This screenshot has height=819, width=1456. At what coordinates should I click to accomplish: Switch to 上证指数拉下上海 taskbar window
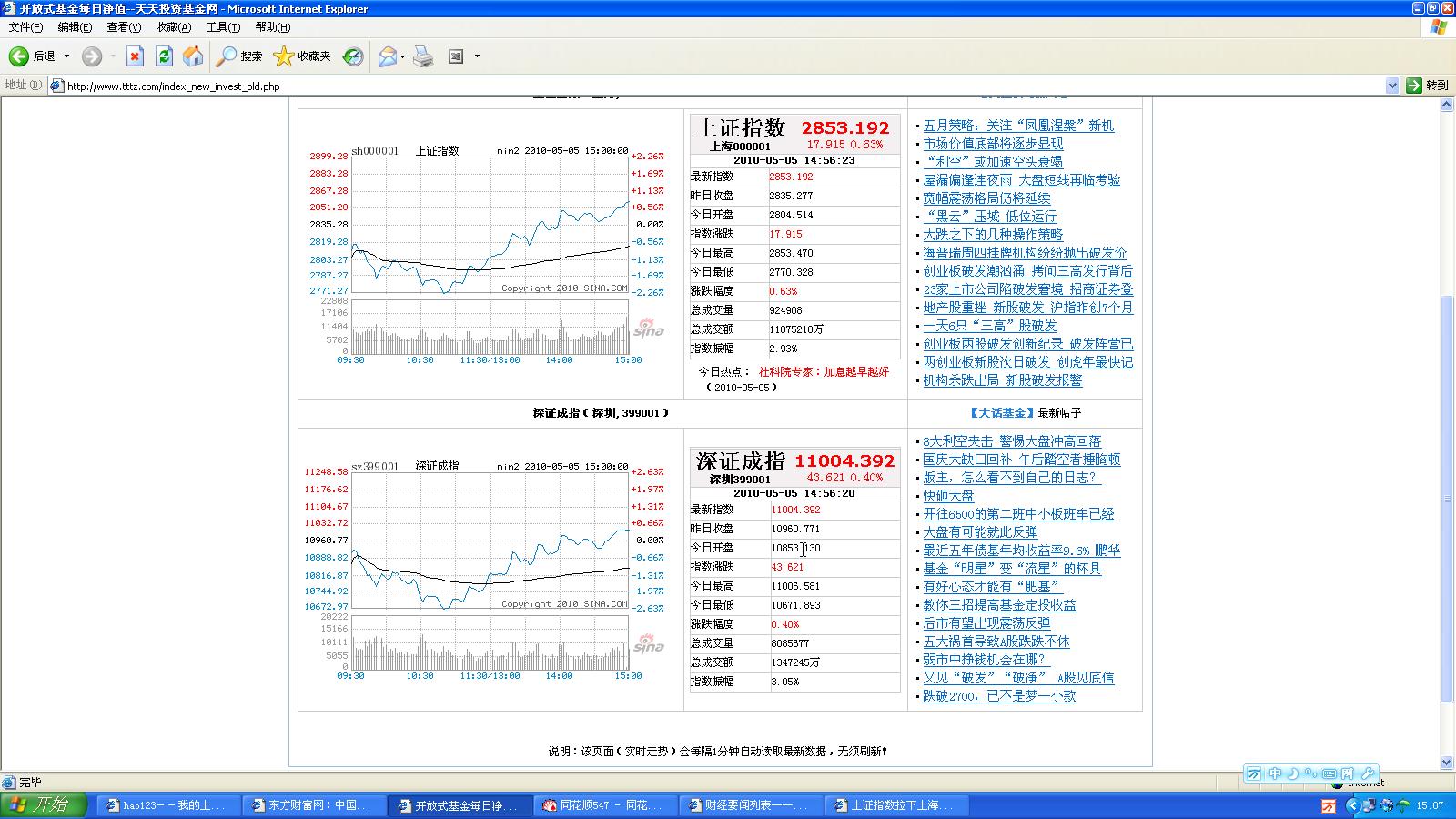pos(896,805)
